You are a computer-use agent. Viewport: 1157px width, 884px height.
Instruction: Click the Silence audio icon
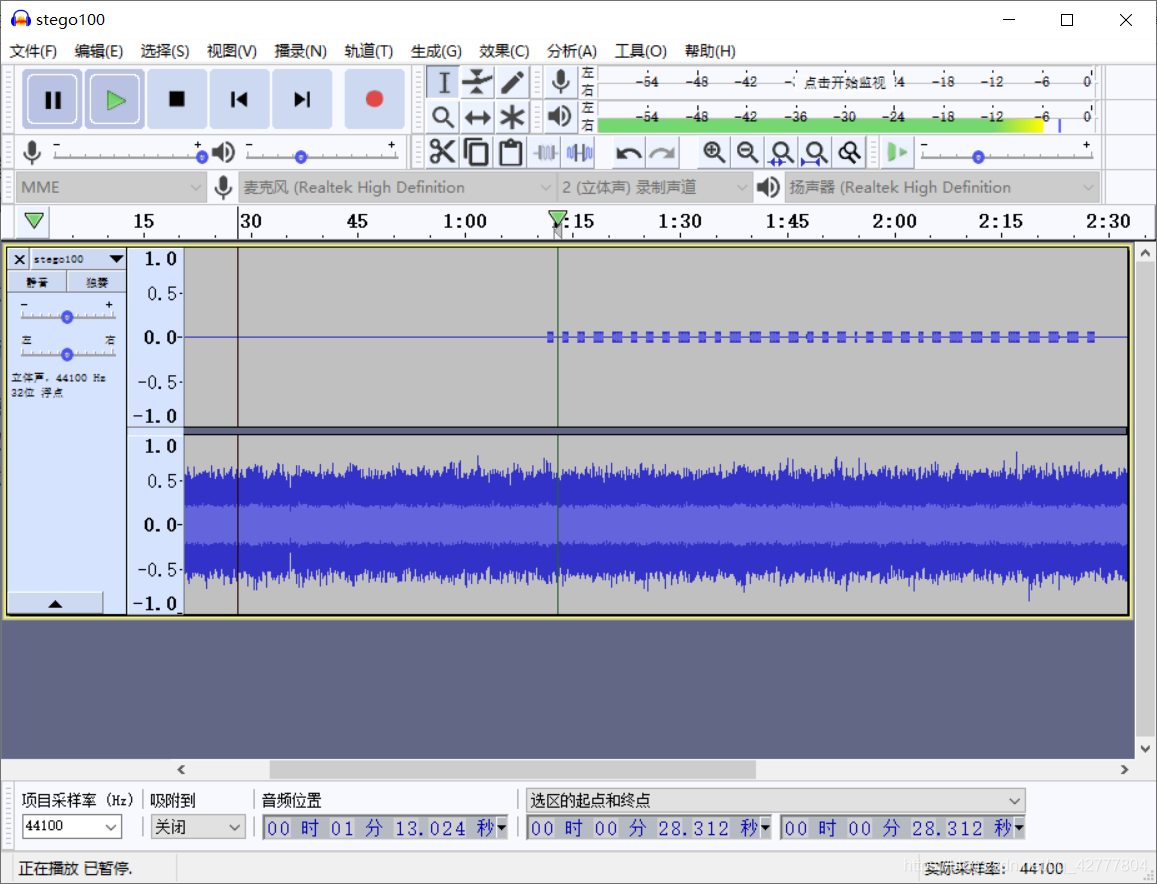(x=579, y=153)
